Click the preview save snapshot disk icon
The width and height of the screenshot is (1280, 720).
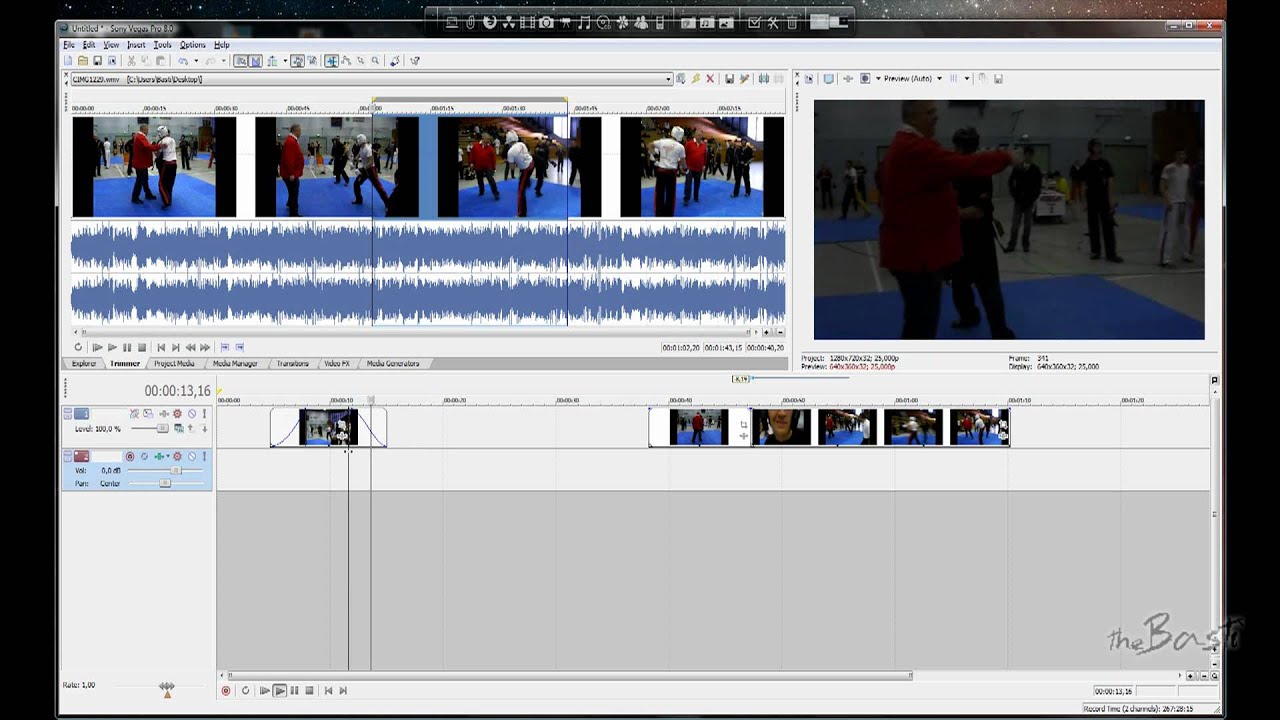coord(998,79)
